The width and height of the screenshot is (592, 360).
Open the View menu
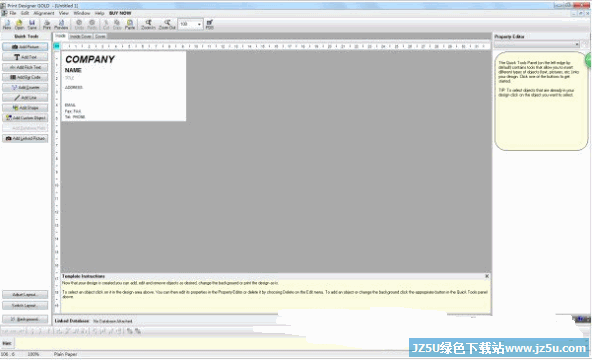point(63,13)
